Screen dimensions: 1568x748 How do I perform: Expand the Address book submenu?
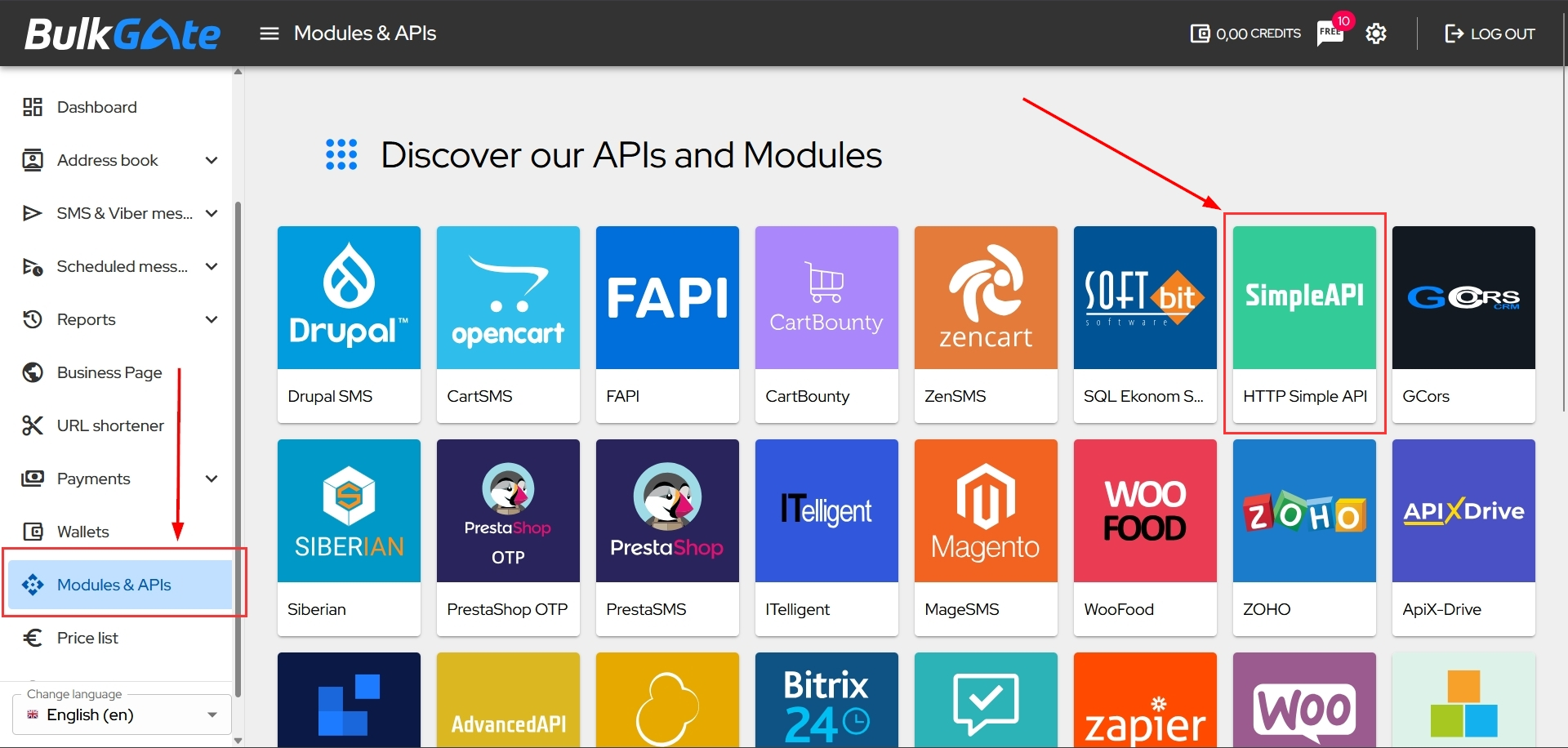212,160
